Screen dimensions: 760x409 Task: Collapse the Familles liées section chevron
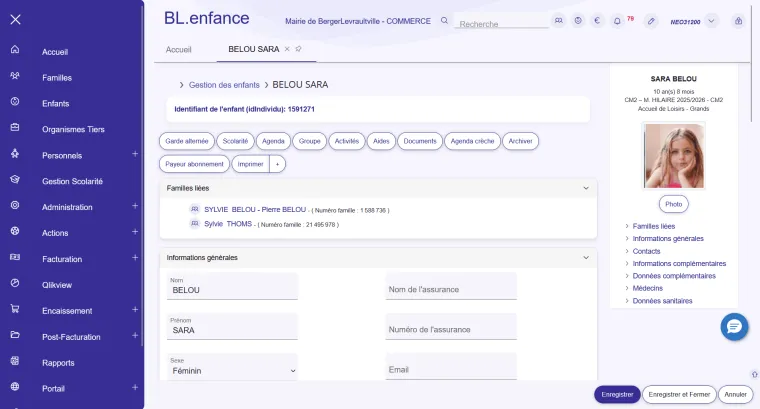click(x=586, y=188)
